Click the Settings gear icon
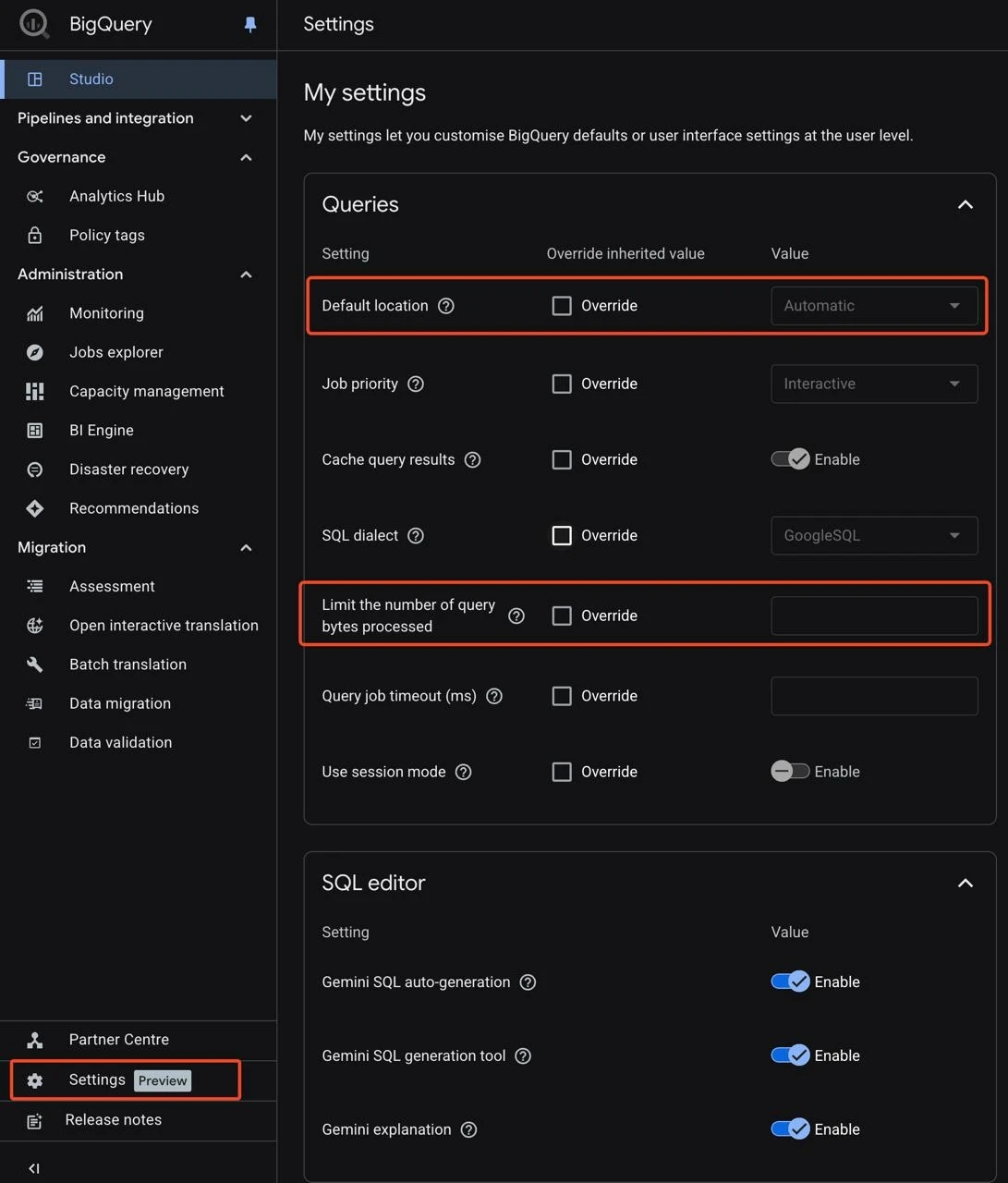This screenshot has height=1183, width=1008. pyautogui.click(x=35, y=1080)
